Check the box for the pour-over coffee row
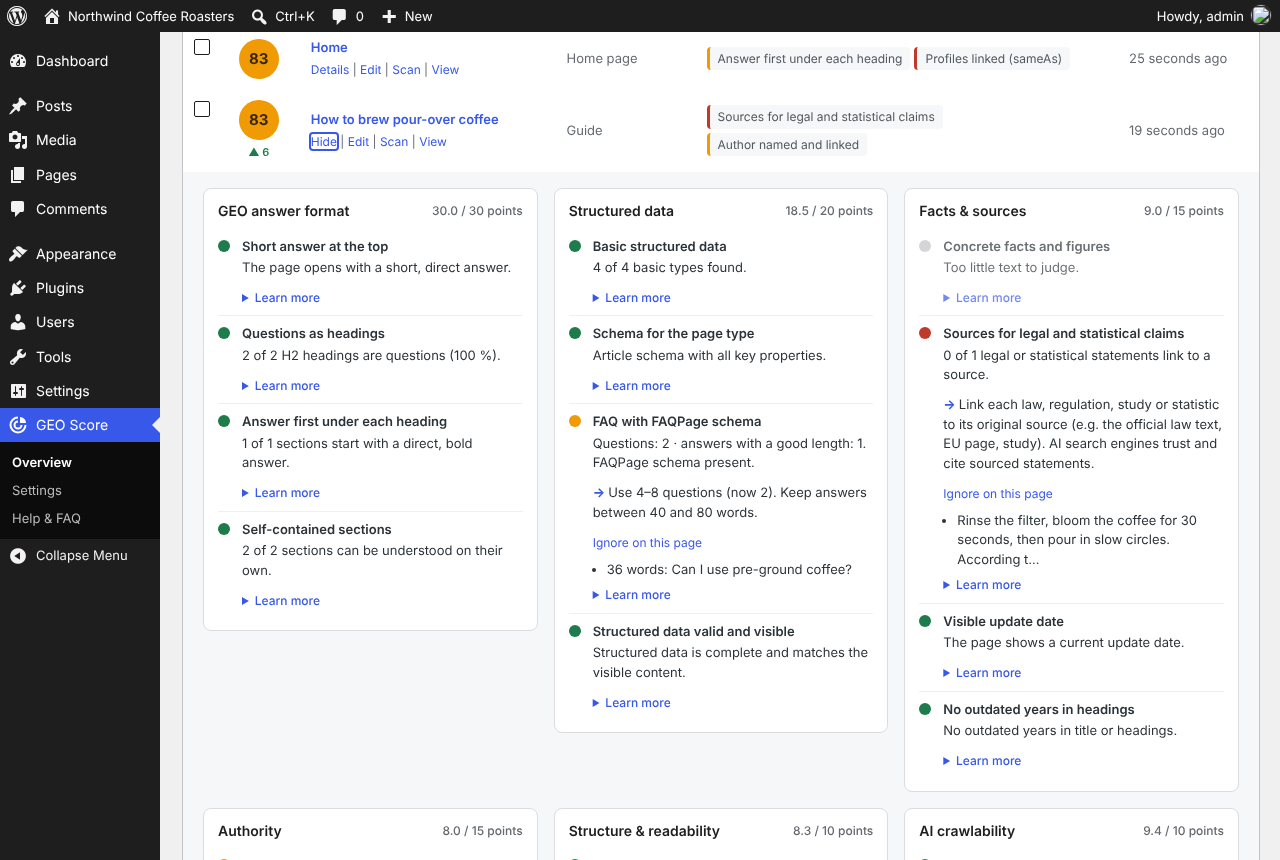This screenshot has width=1280, height=860. point(202,109)
